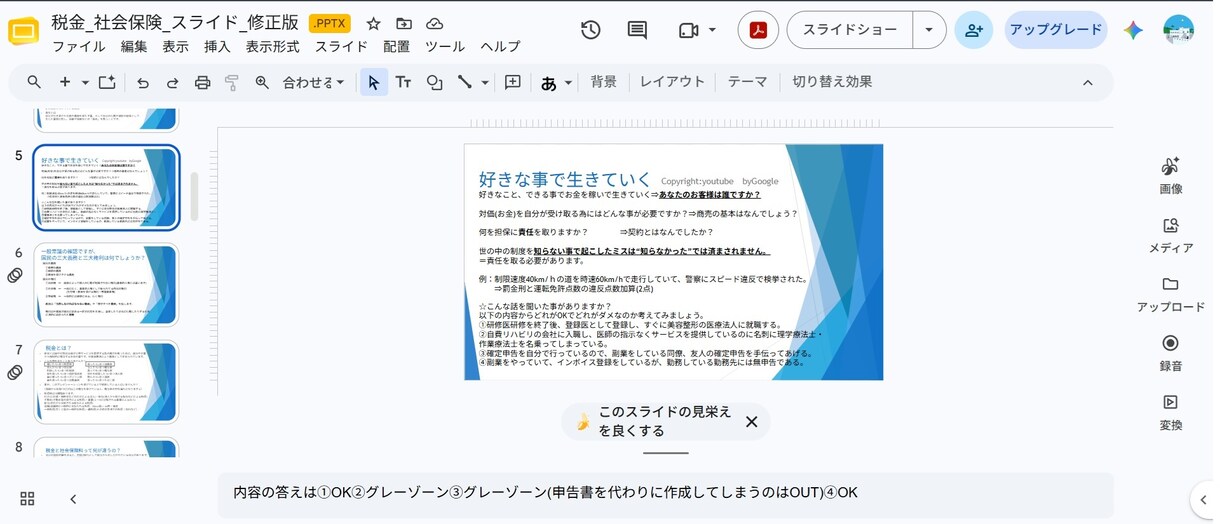Check cloud document status icon
Screen dimensions: 1220x524
[435, 24]
